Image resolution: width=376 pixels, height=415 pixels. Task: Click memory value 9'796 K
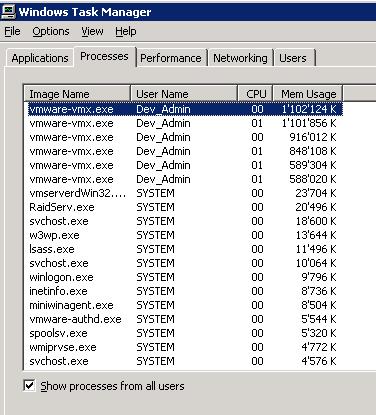click(x=319, y=277)
